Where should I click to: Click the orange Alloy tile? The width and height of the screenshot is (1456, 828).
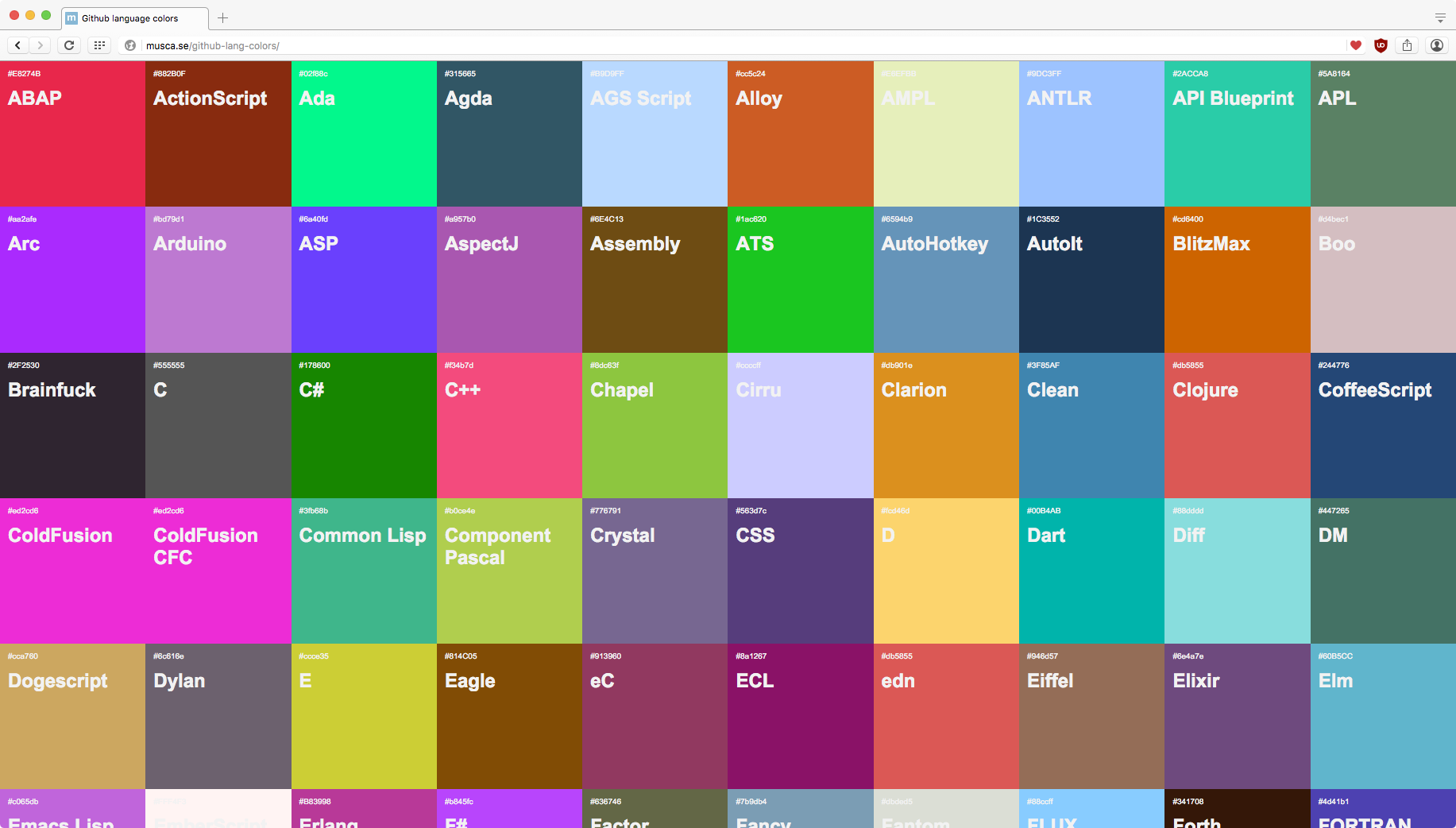(x=801, y=133)
